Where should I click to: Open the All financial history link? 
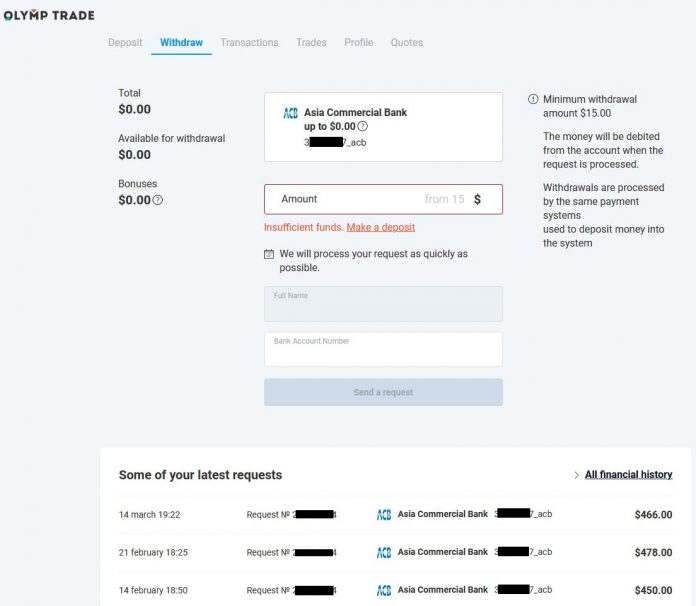click(x=628, y=475)
